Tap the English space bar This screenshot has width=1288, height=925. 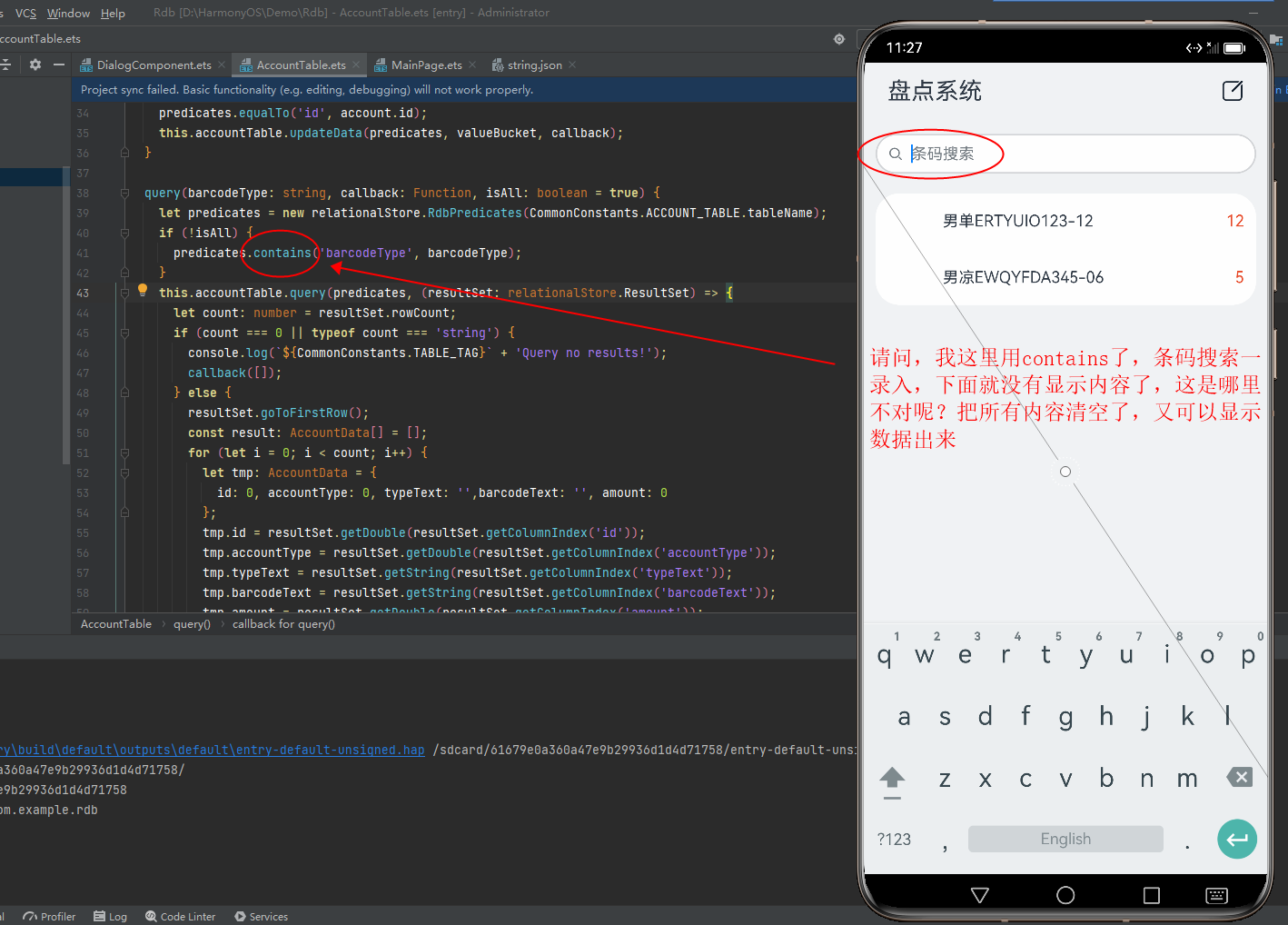tap(1065, 839)
